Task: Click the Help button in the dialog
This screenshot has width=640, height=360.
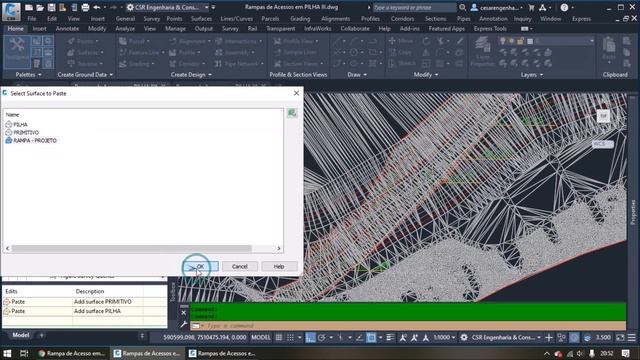Action: [x=279, y=267]
